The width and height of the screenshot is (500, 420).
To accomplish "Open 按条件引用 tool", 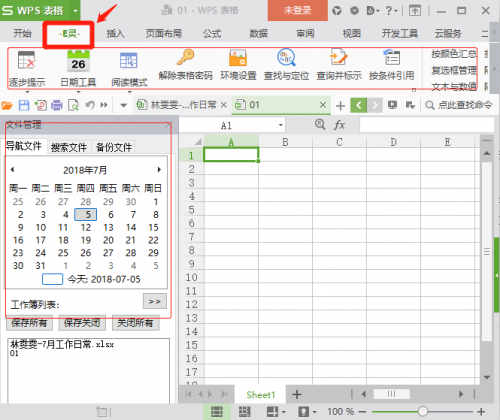I will pyautogui.click(x=391, y=57).
